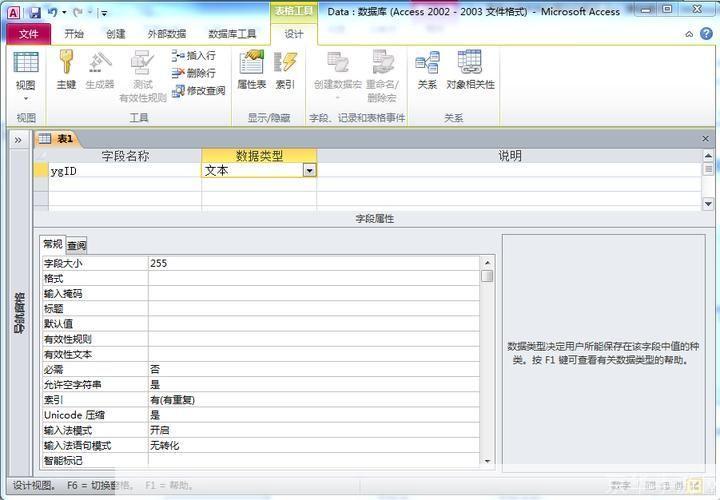The image size is (720, 500).
Task: Click the Validation Rule (有效性规则) property field
Action: pos(314,339)
